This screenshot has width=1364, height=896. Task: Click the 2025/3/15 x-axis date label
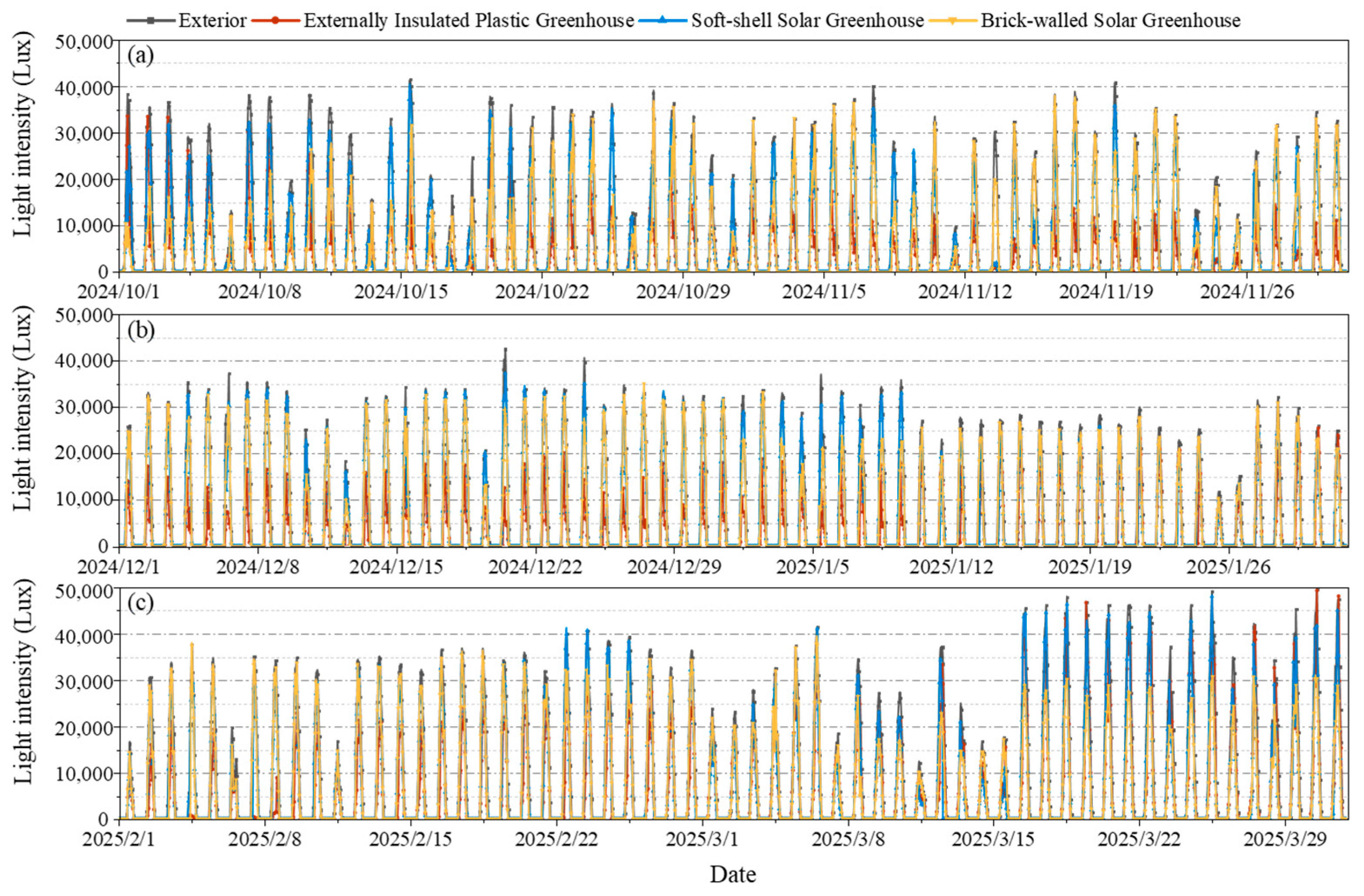[992, 840]
